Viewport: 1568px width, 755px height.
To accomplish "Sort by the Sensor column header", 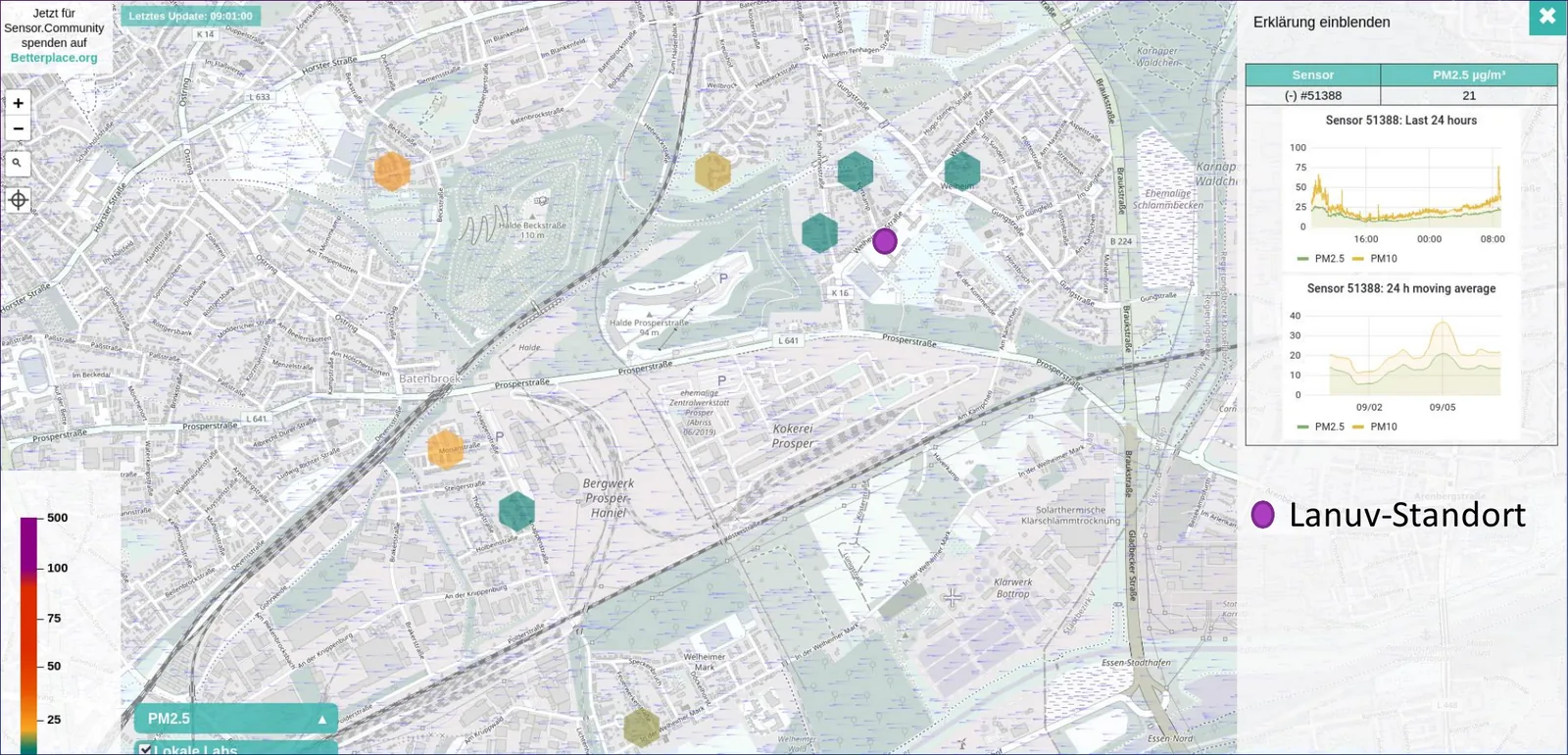I will 1313,75.
